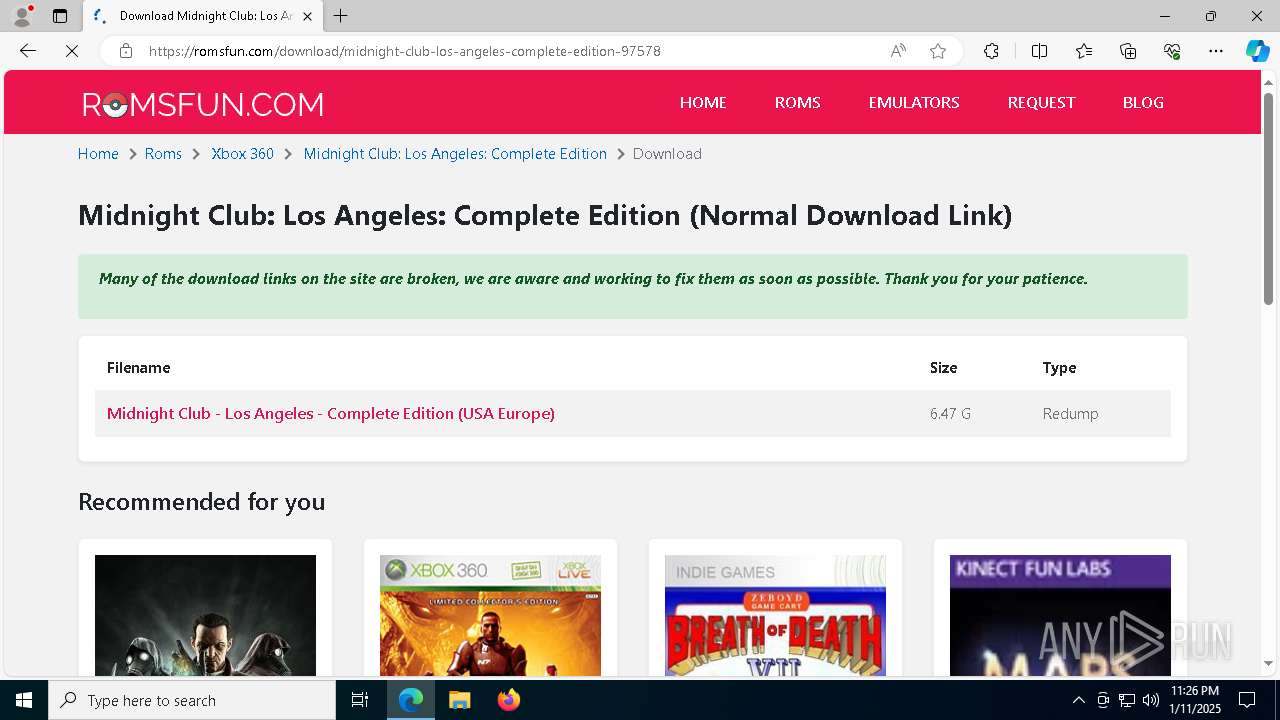Click the Type column header

pyautogui.click(x=1059, y=367)
